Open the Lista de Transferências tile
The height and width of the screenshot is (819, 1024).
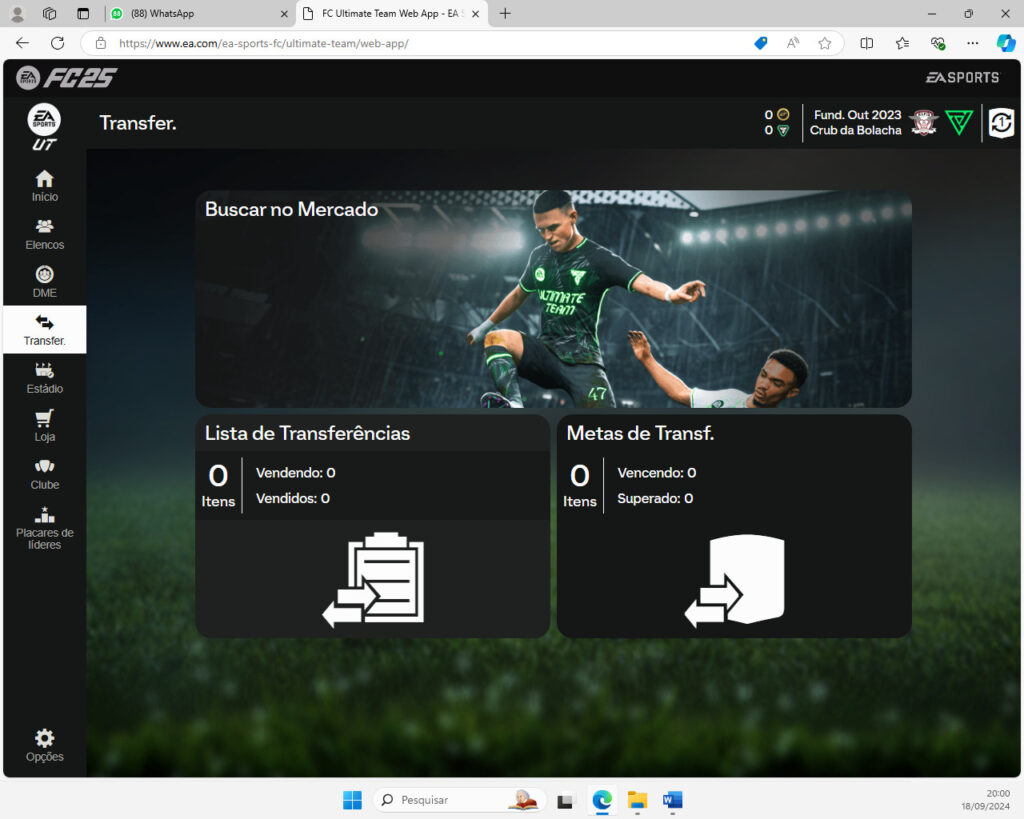tap(372, 526)
